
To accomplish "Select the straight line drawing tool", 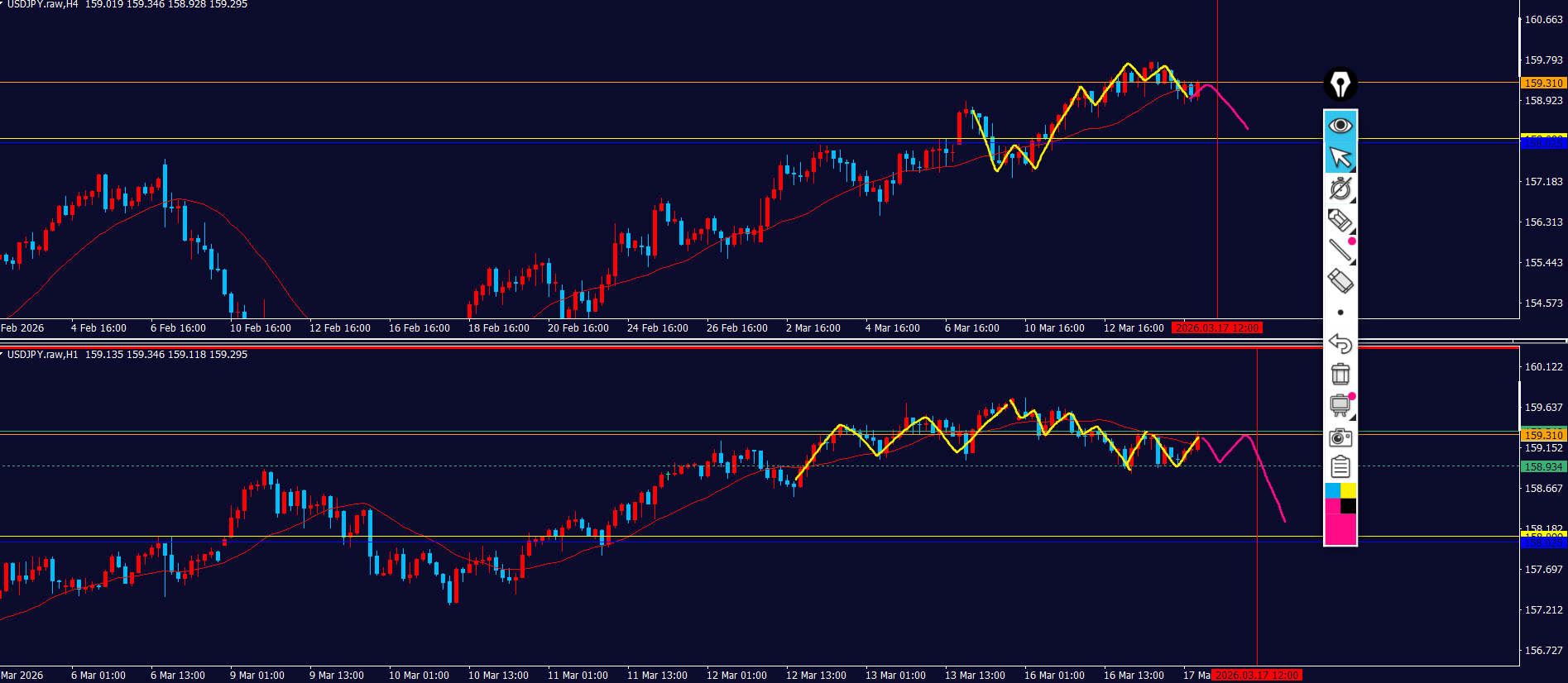I will pyautogui.click(x=1340, y=251).
